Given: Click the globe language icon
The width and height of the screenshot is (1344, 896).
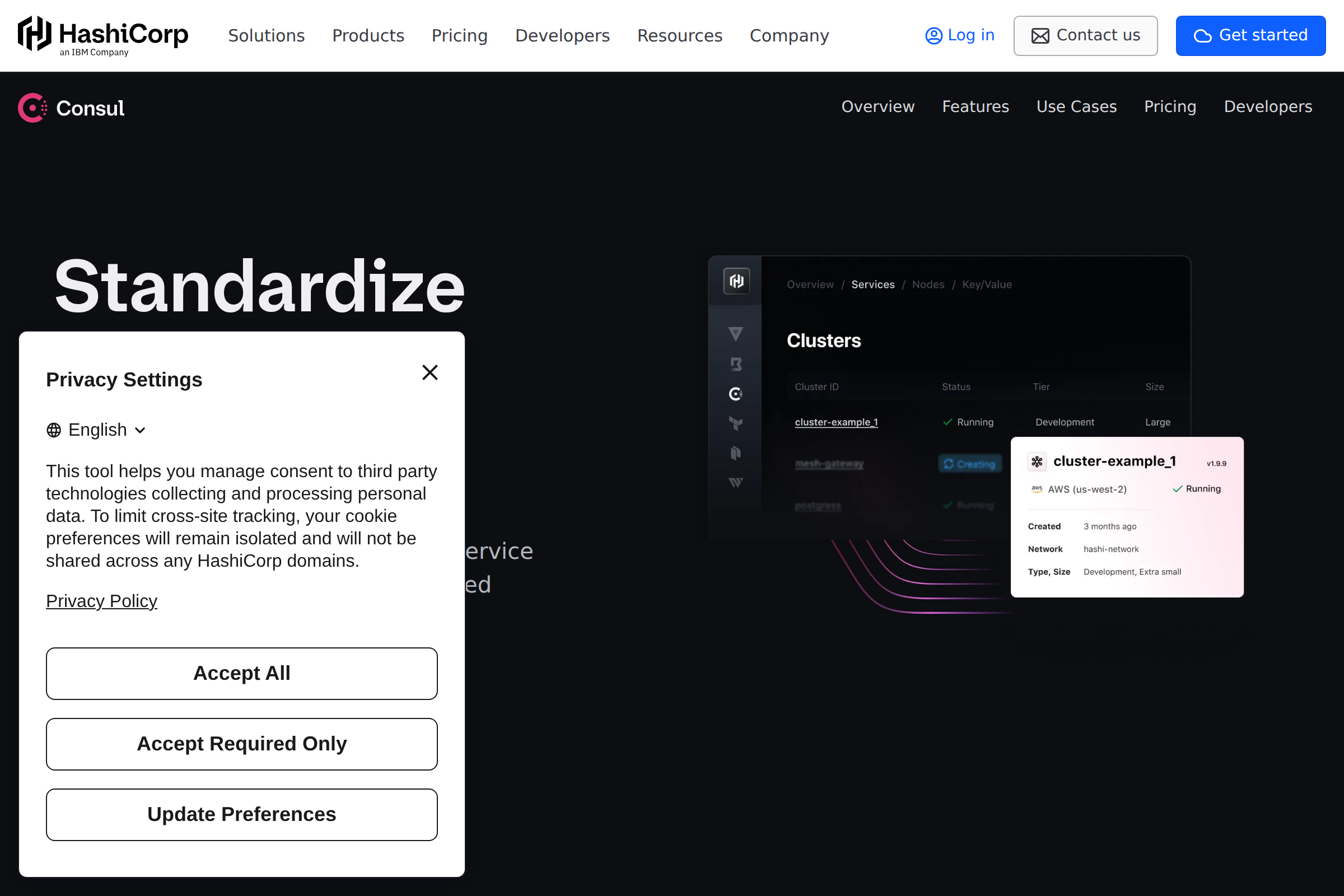Looking at the screenshot, I should 54,430.
